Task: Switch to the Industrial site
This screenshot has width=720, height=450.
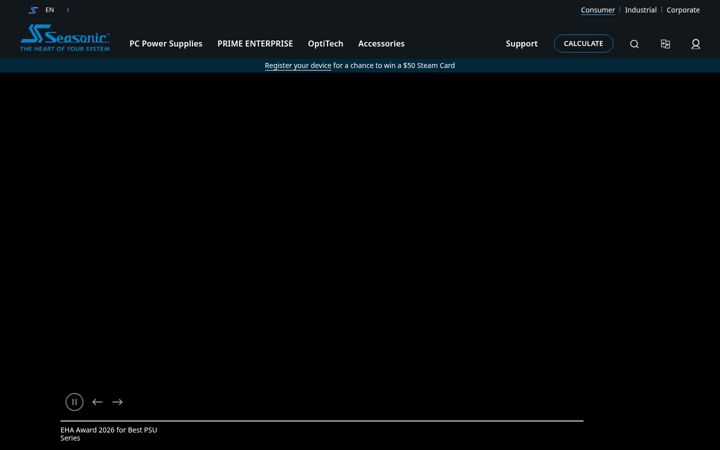Action: 641,10
